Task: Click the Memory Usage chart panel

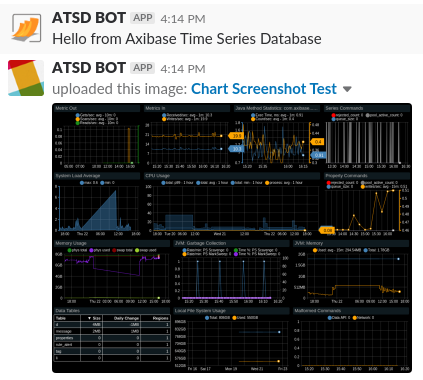Action: (x=112, y=272)
